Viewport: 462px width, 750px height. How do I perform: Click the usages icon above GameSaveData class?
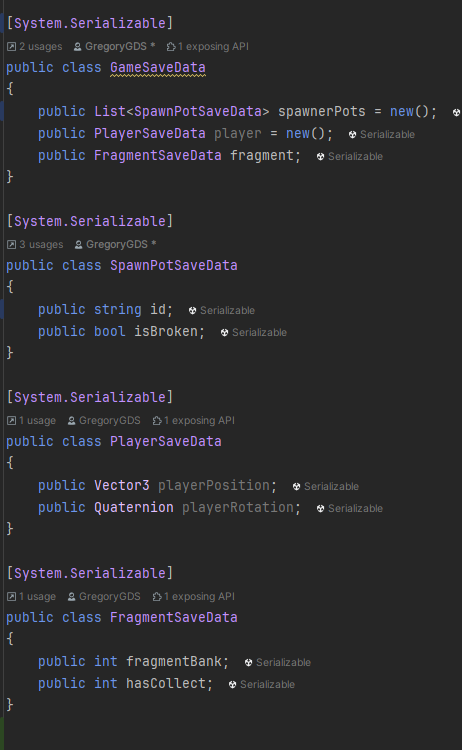(x=11, y=46)
